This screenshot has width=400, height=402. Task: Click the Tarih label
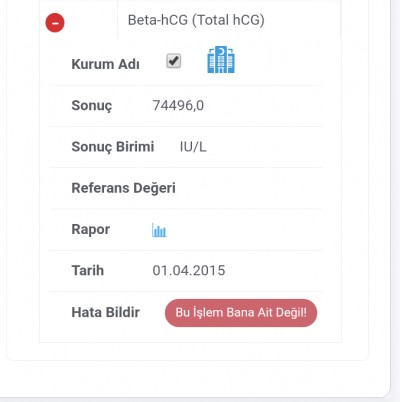point(88,270)
